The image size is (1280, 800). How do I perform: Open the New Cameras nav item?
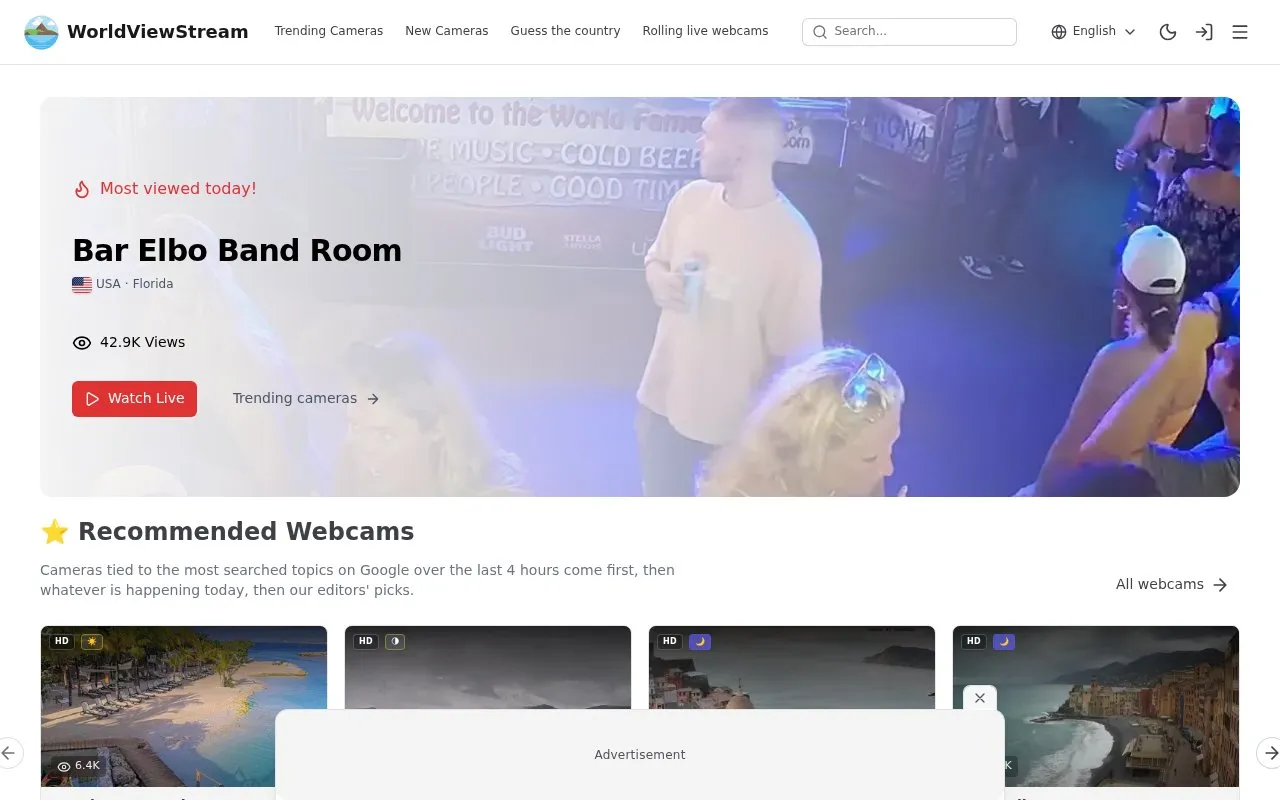click(x=447, y=31)
